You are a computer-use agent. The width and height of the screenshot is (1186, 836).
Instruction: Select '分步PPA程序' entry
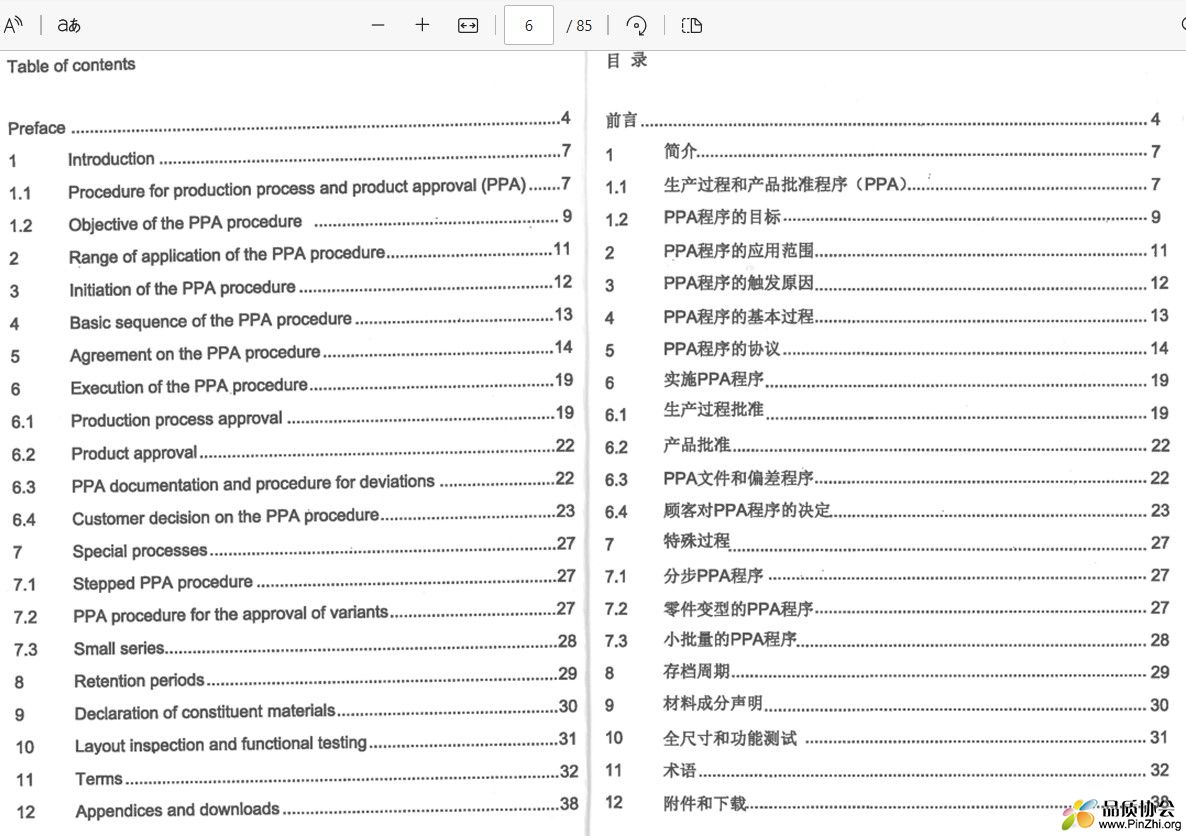(x=713, y=576)
